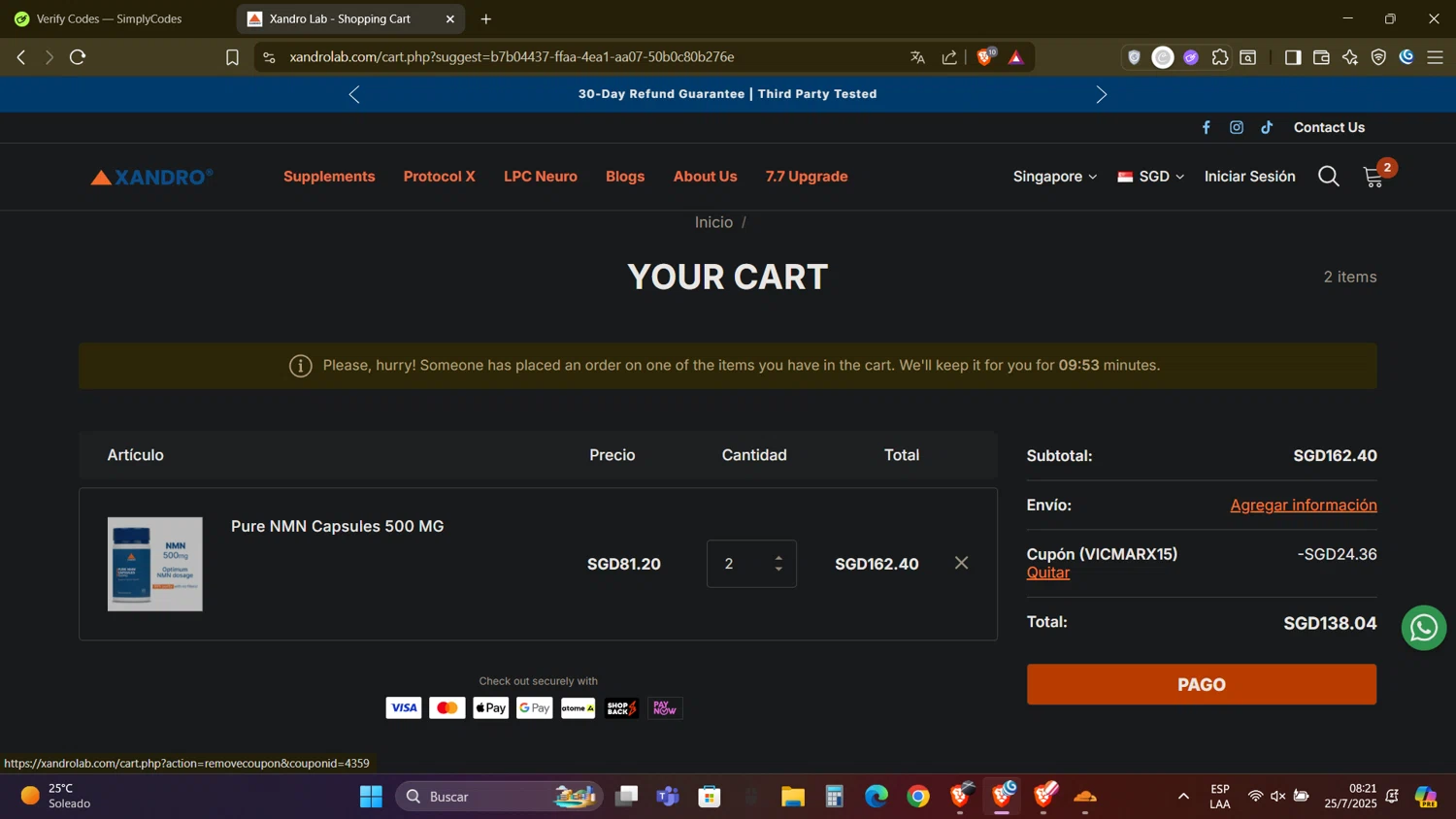Expand the Singapore country dropdown

pos(1054,177)
